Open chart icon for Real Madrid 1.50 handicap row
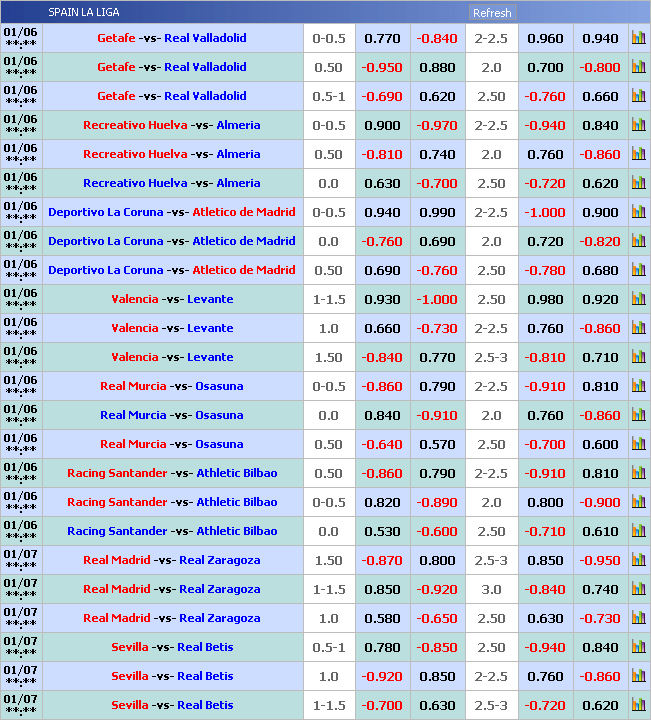651x720 pixels. (x=638, y=561)
